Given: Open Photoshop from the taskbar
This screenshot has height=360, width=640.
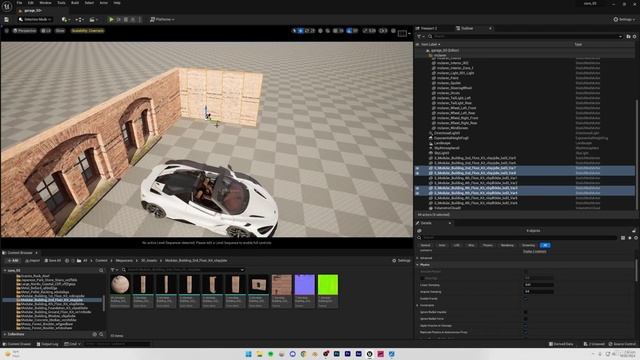Looking at the screenshot, I should tap(337, 354).
